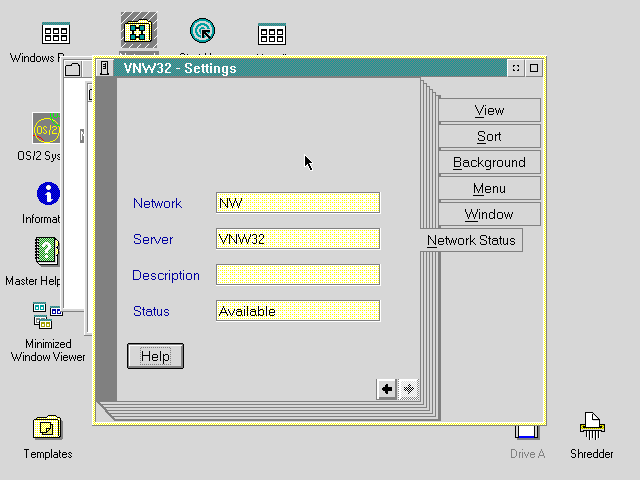640x480 pixels.
Task: Hide the VNW32 Settings window
Action: (x=516, y=68)
